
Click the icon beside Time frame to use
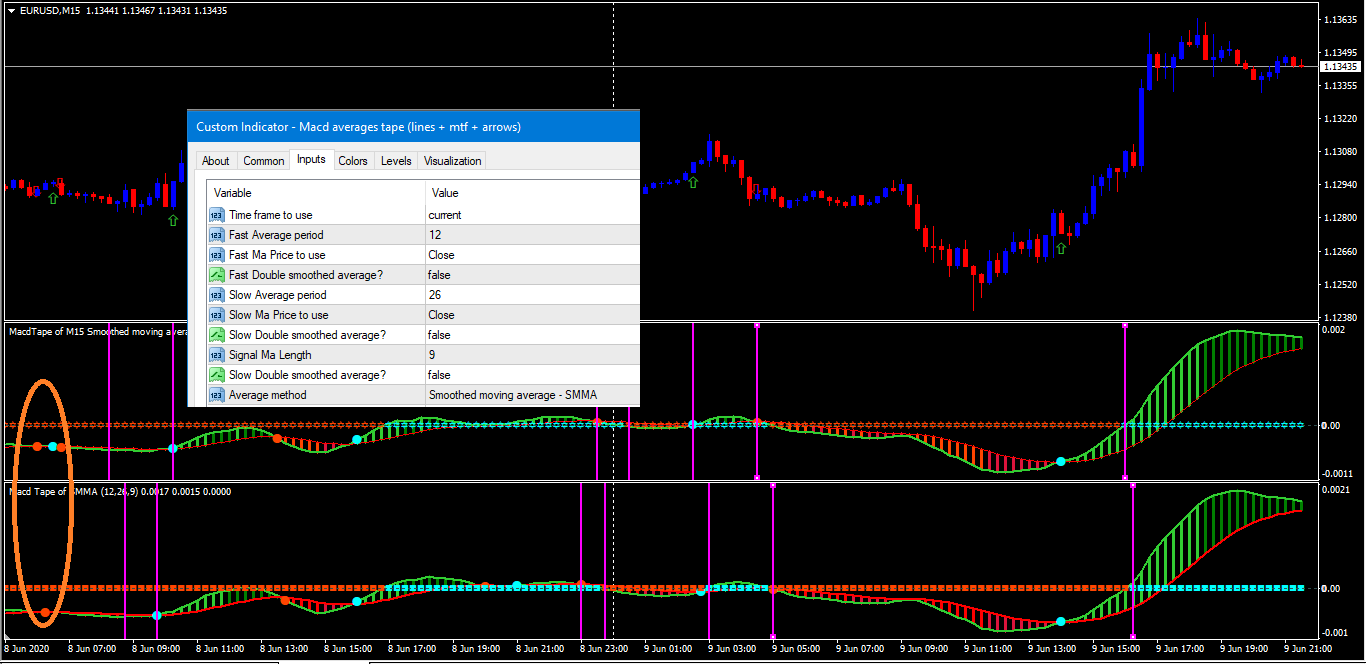(x=217, y=215)
